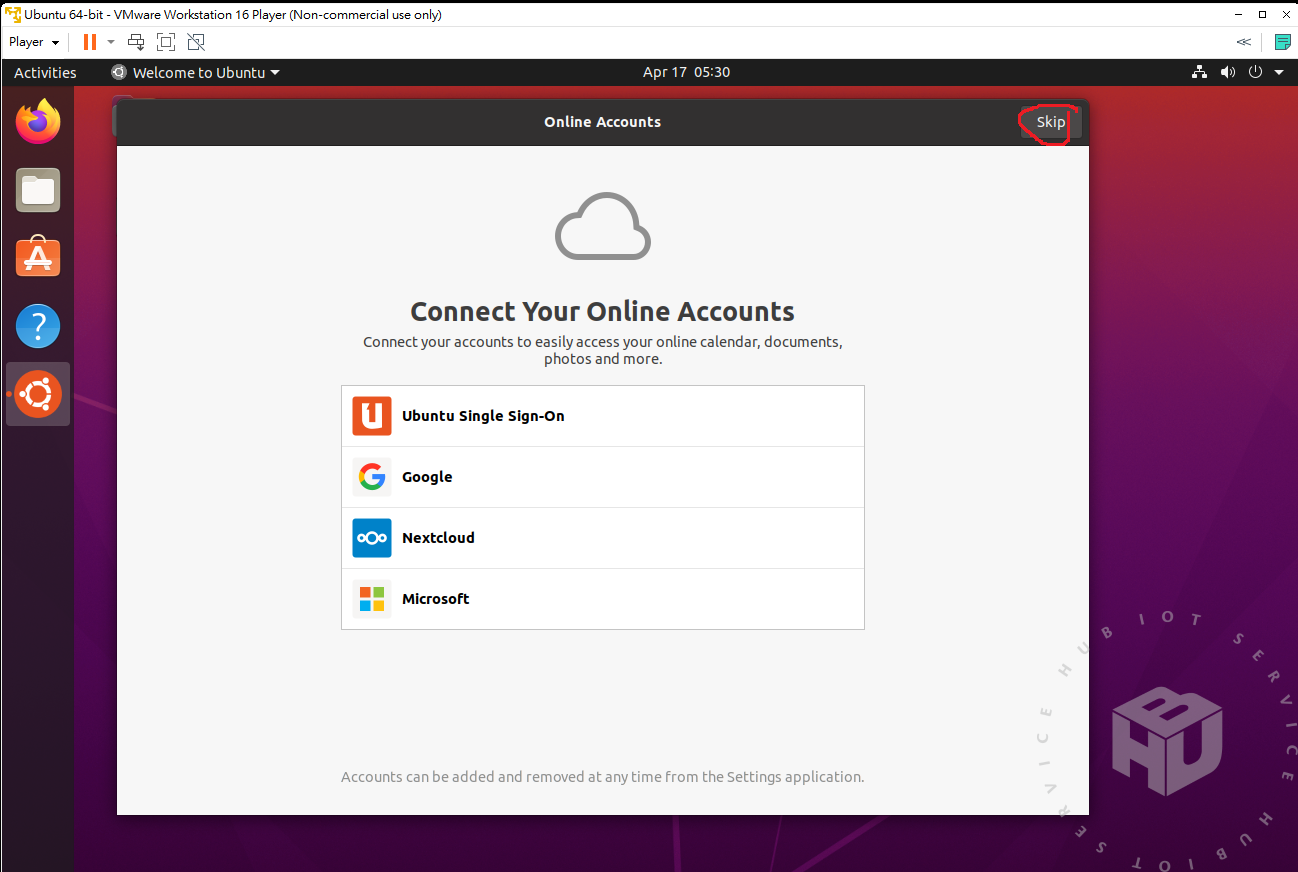Enter VMware full screen mode
Viewport: 1298px width, 872px height.
coord(166,42)
